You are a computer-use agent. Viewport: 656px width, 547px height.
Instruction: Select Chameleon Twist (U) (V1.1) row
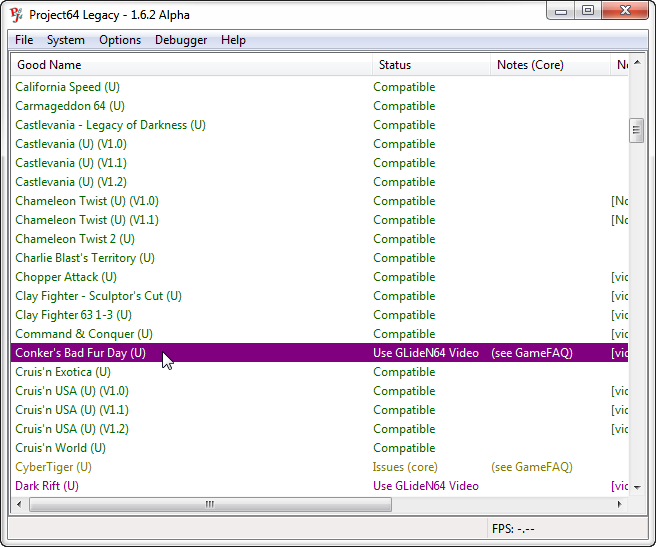pos(320,220)
